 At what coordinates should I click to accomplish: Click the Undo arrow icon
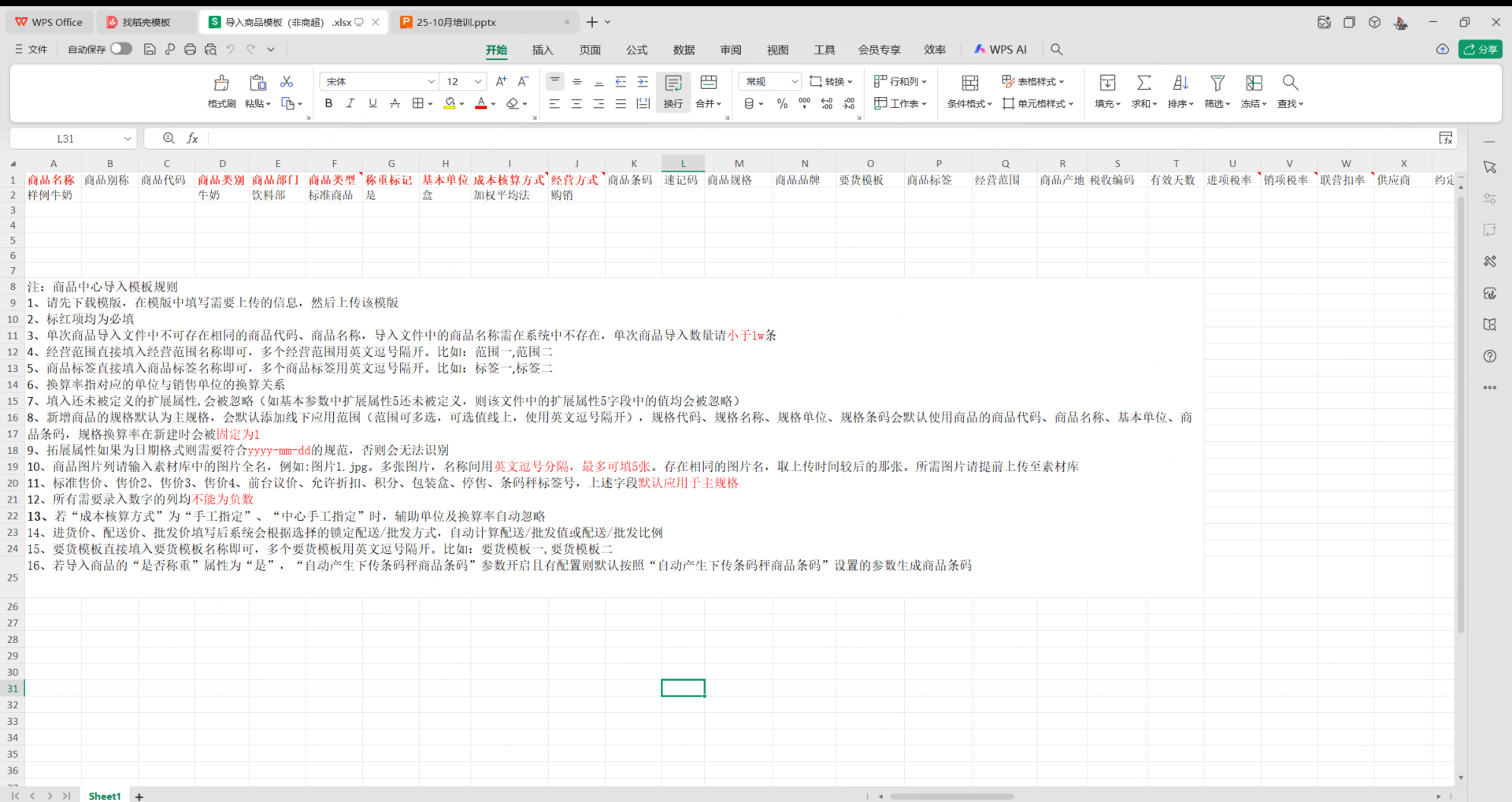tap(231, 50)
